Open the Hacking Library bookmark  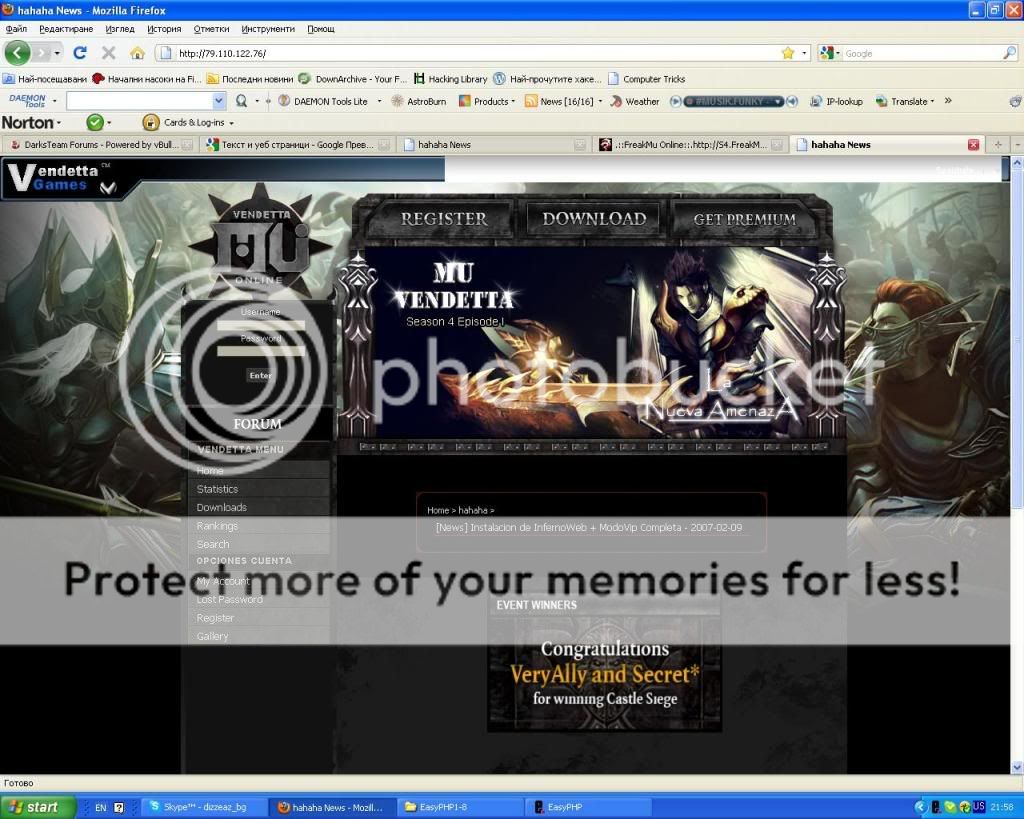(451, 79)
